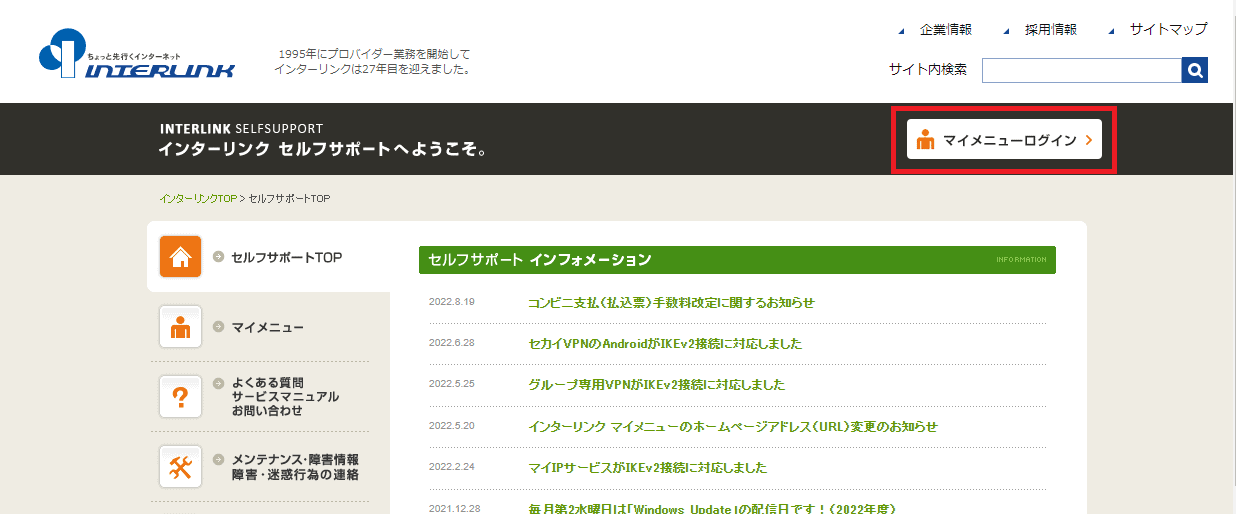Click インターリンクTOP breadcrumb link
Image resolution: width=1236 pixels, height=514 pixels.
(x=198, y=199)
